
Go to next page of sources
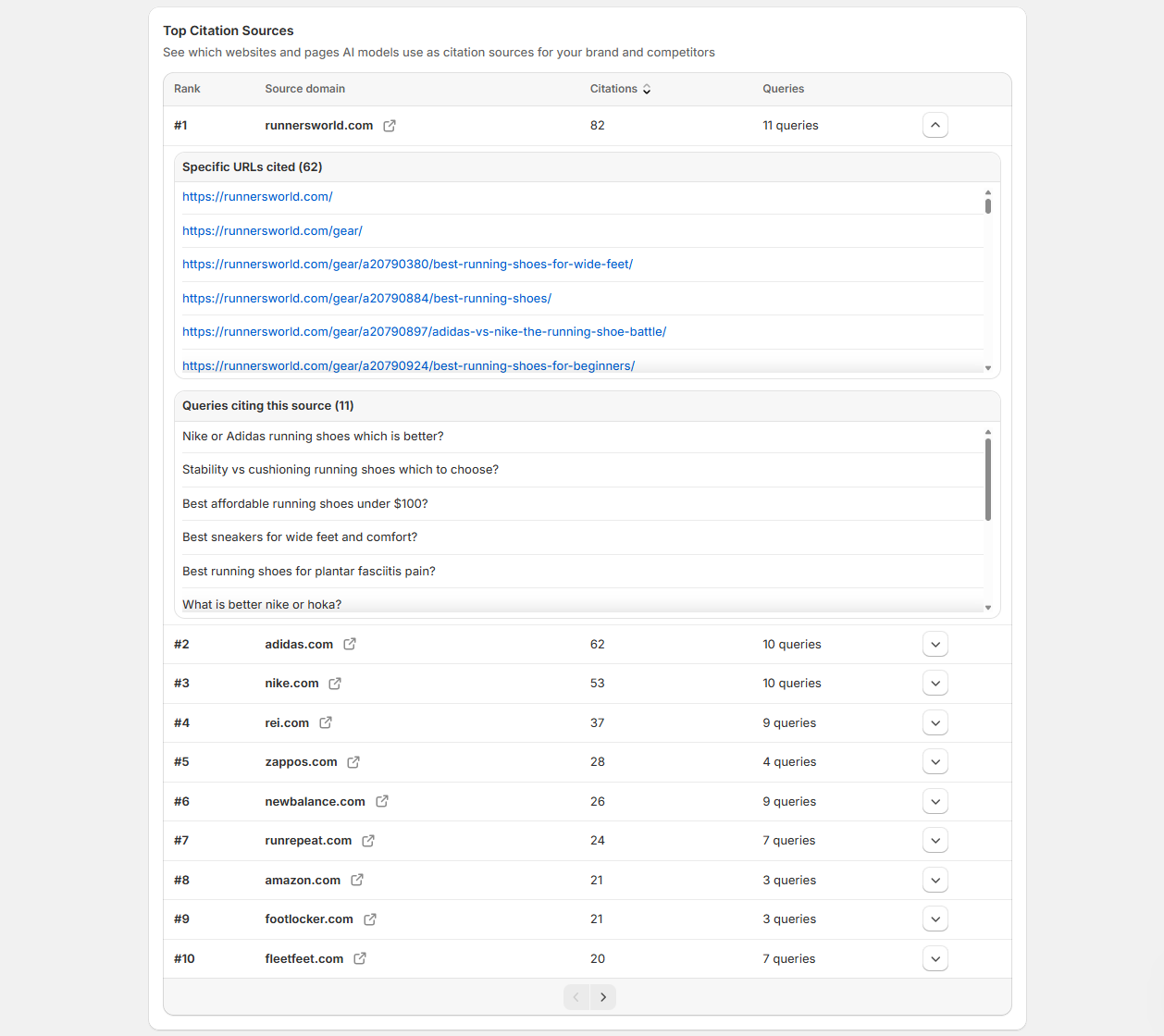pos(603,997)
